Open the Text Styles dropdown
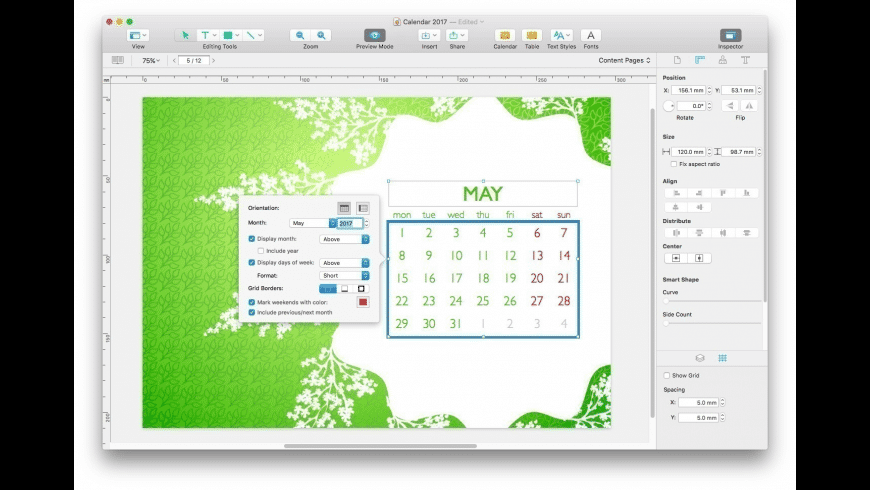 tap(561, 35)
